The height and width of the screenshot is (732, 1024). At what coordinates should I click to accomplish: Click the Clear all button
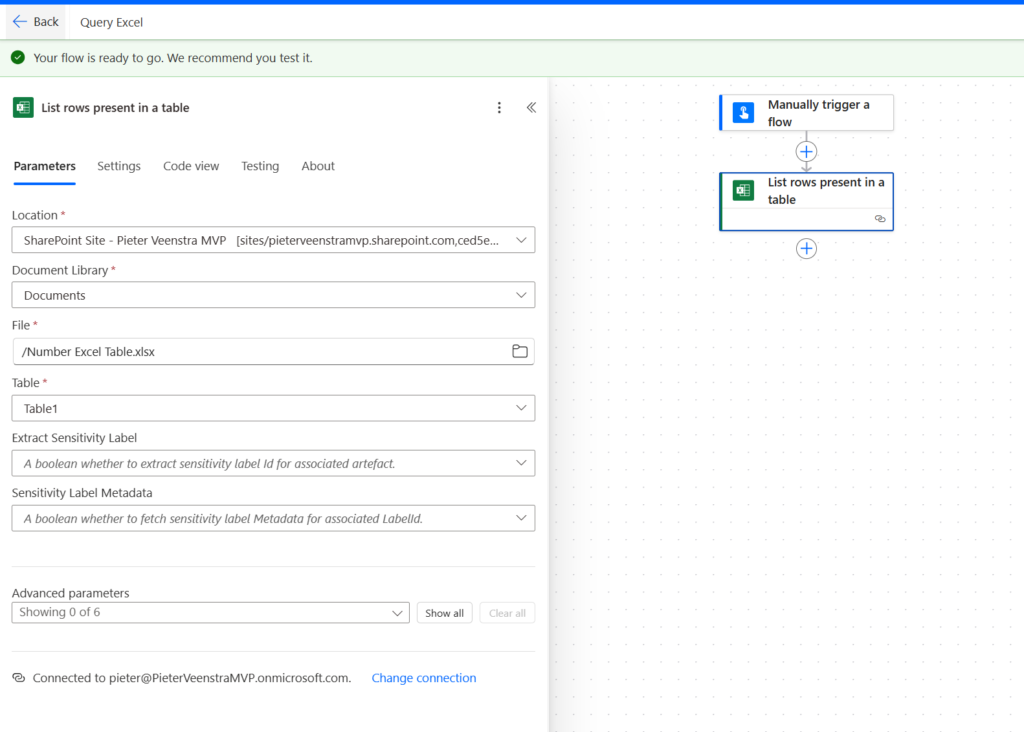507,613
